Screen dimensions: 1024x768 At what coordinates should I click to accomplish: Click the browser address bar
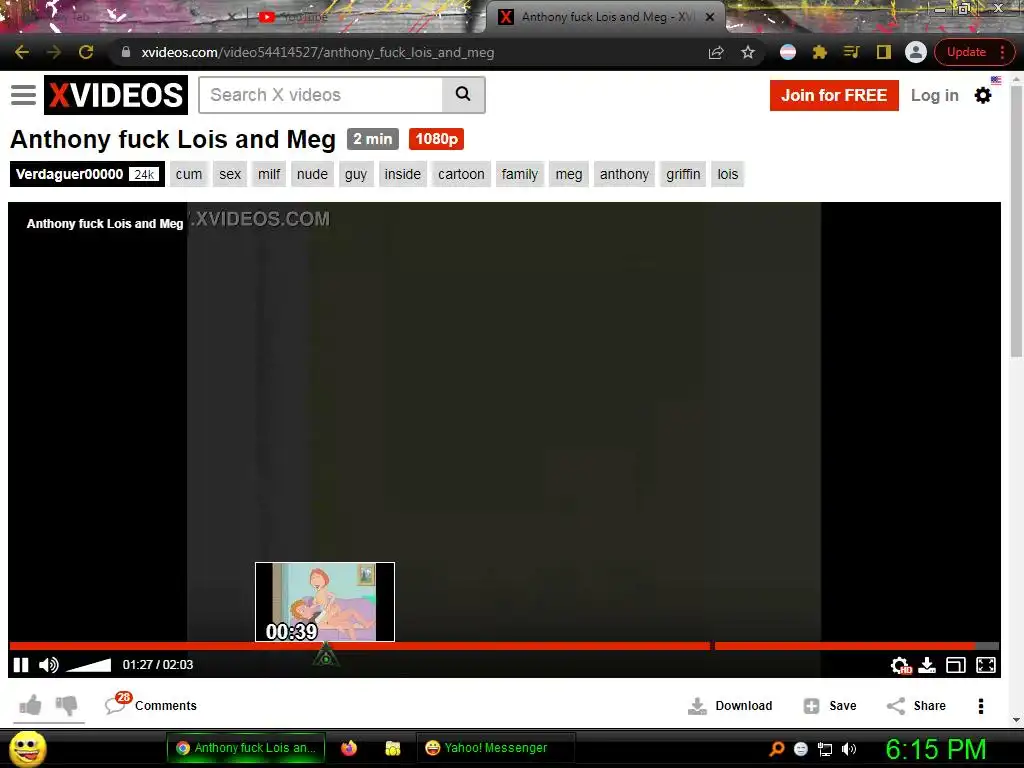418,52
